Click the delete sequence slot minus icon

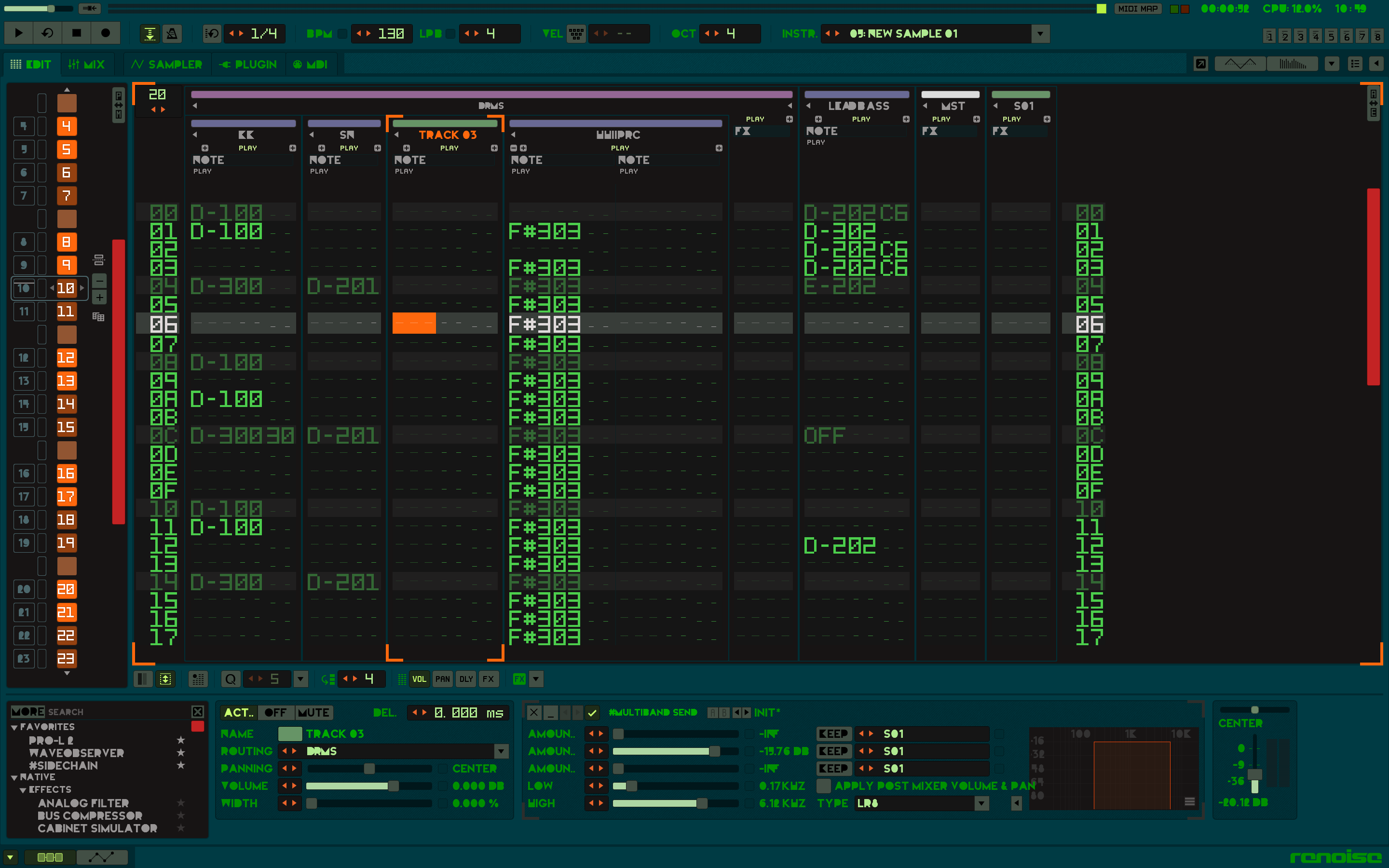tap(99, 281)
